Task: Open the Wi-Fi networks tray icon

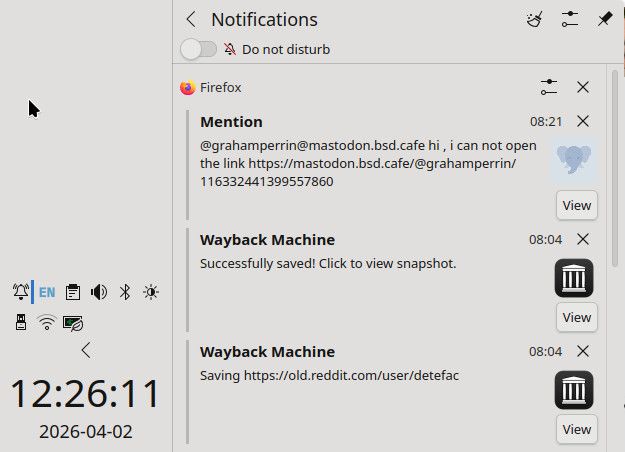Action: [x=47, y=322]
